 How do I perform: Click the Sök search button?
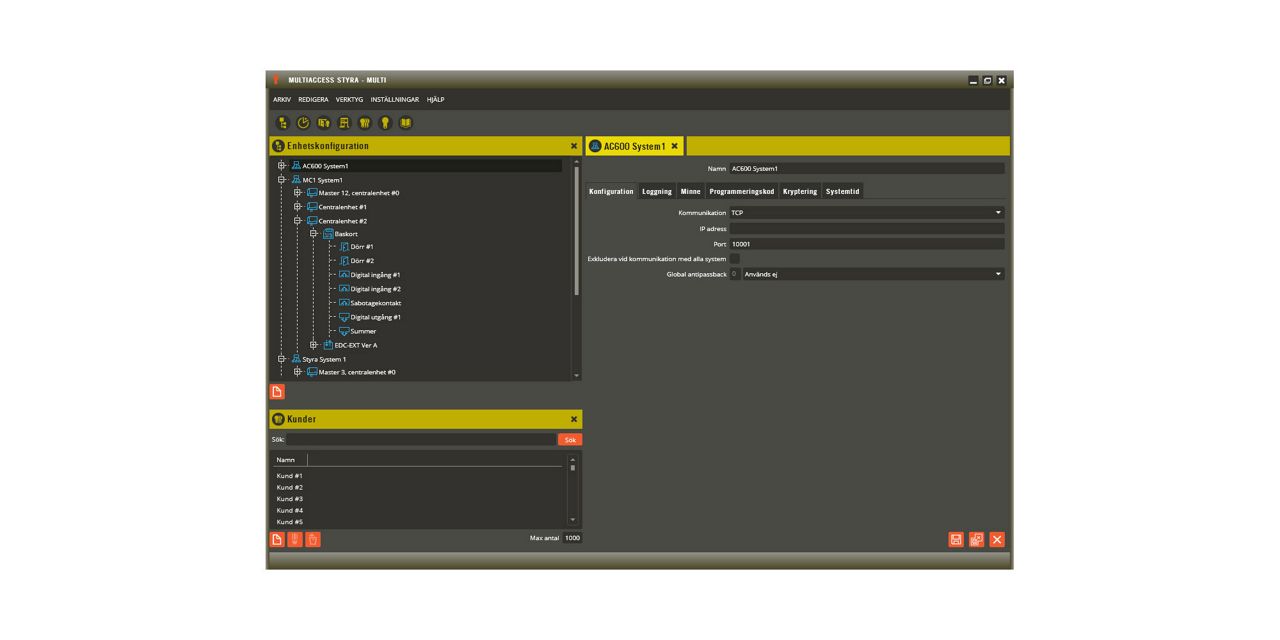point(569,439)
